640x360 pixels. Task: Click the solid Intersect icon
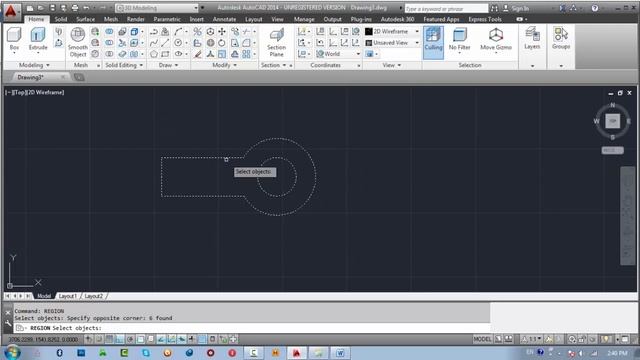[x=109, y=54]
